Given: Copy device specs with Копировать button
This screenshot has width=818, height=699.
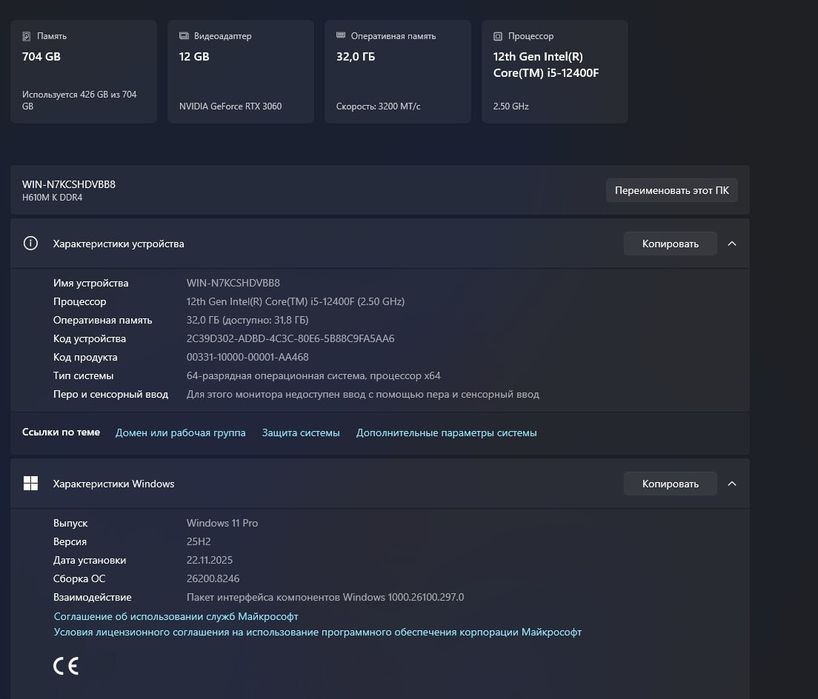Looking at the screenshot, I should coord(670,244).
